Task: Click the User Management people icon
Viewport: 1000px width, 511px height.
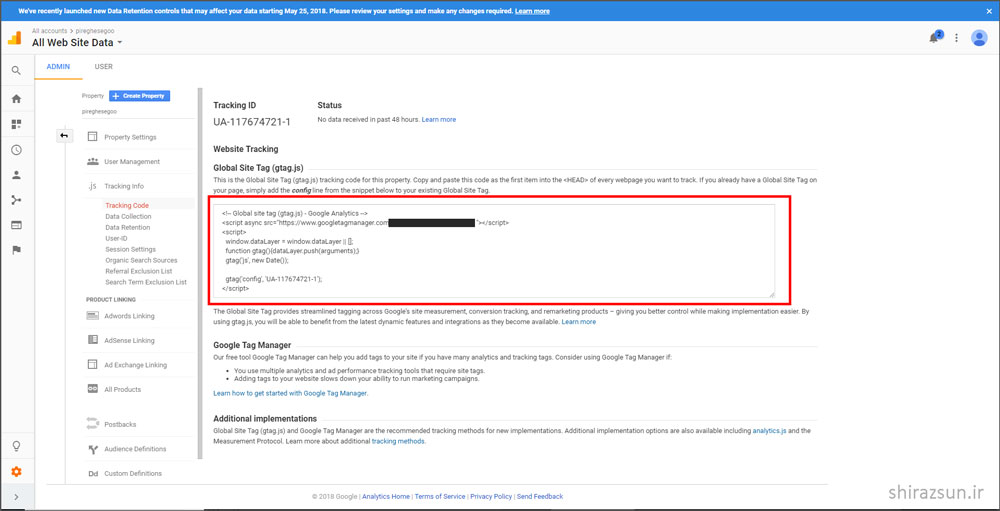Action: (92, 161)
